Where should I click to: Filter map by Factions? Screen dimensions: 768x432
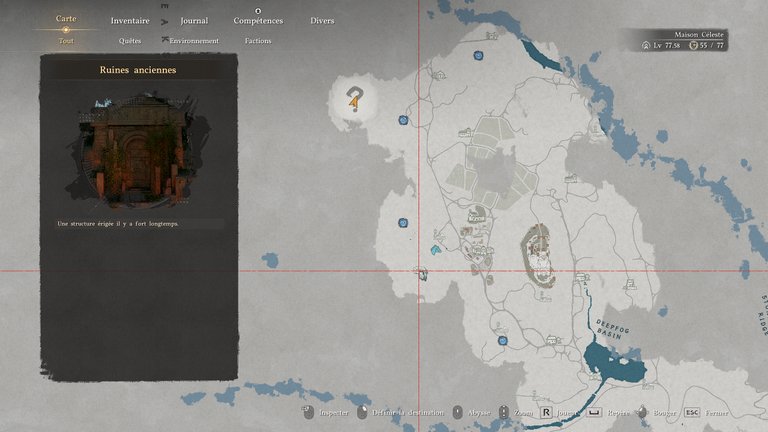coord(258,41)
